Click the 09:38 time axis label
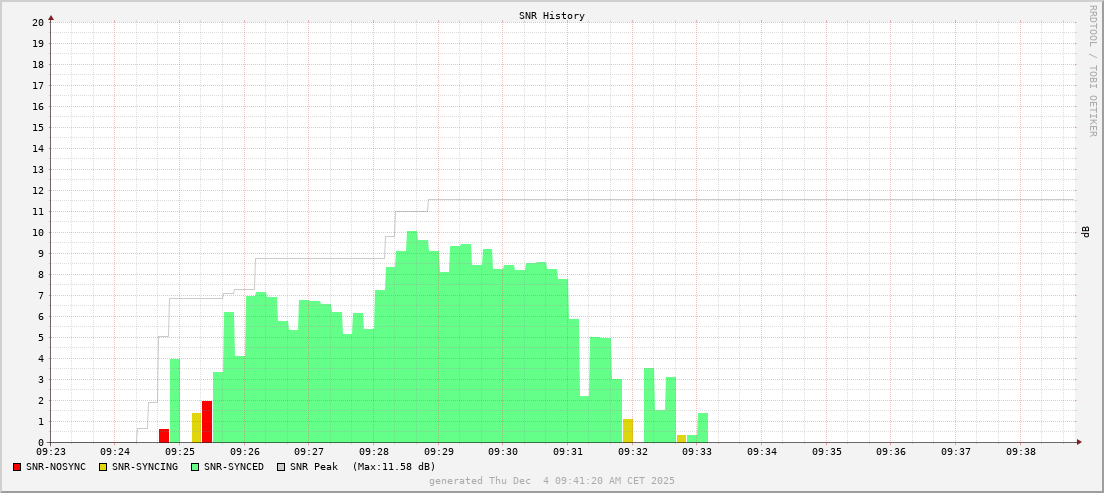Image resolution: width=1104 pixels, height=493 pixels. click(1020, 452)
